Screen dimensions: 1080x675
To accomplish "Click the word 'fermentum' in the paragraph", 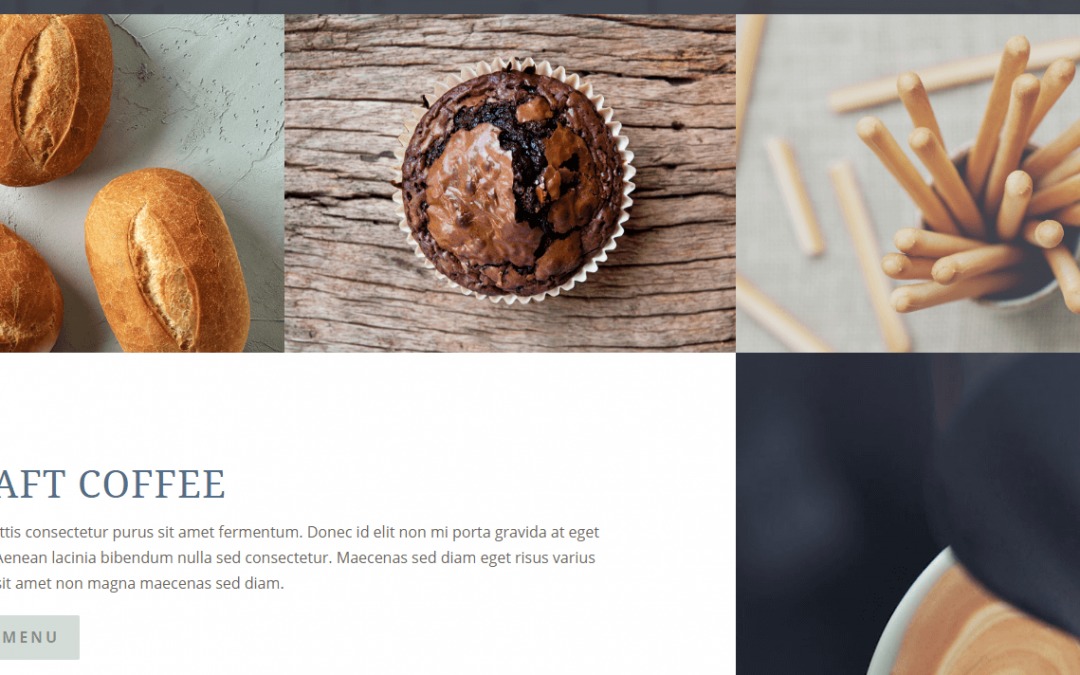I will tap(264, 532).
